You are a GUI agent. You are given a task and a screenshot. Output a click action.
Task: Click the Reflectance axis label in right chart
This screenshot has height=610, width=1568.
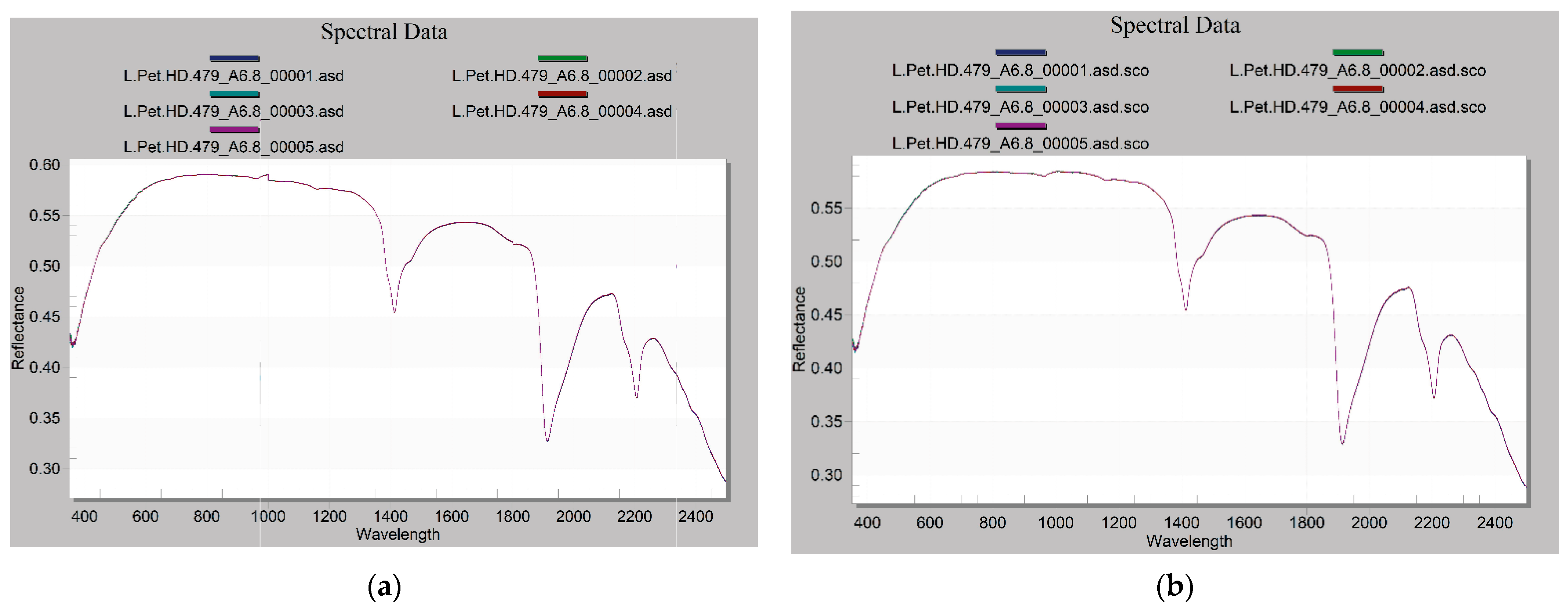coord(799,329)
